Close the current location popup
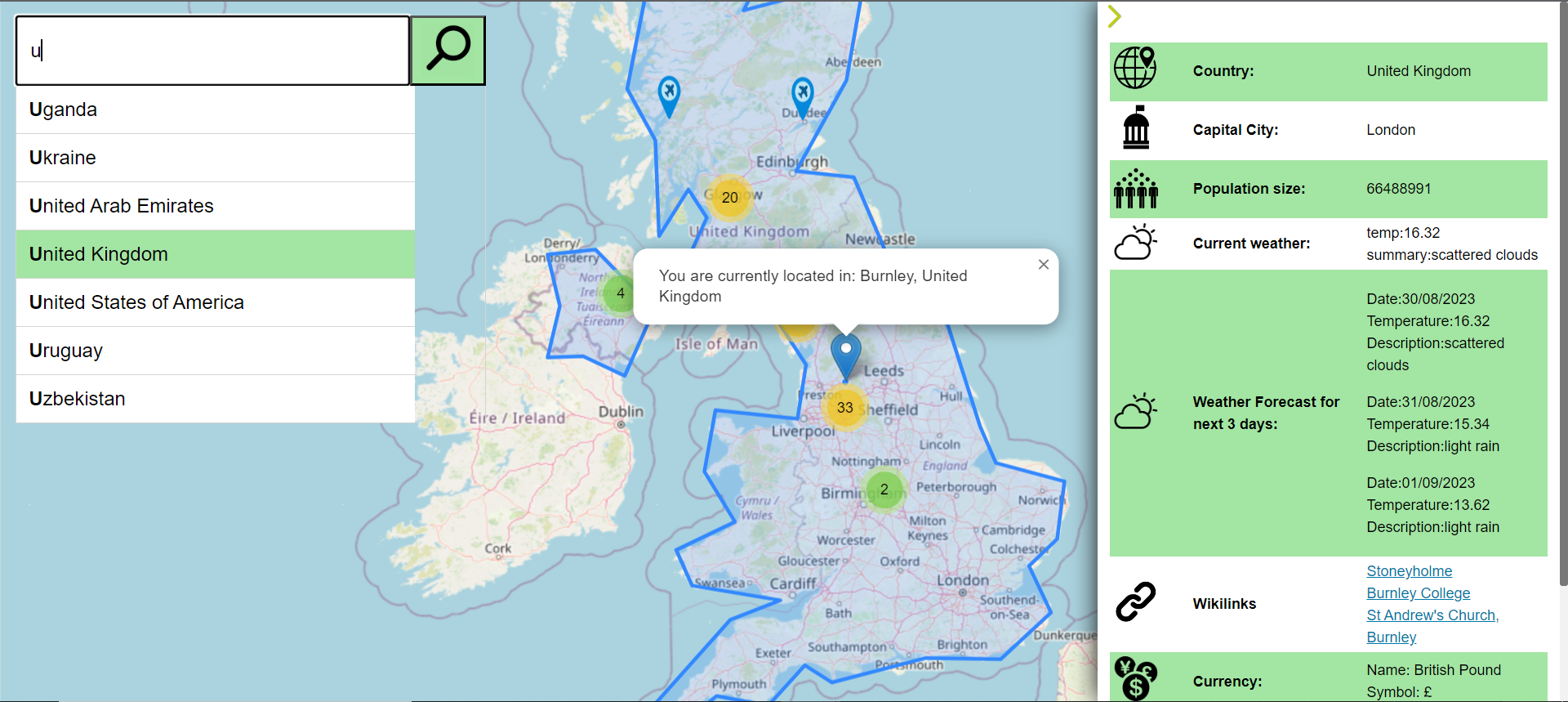 (x=1043, y=265)
